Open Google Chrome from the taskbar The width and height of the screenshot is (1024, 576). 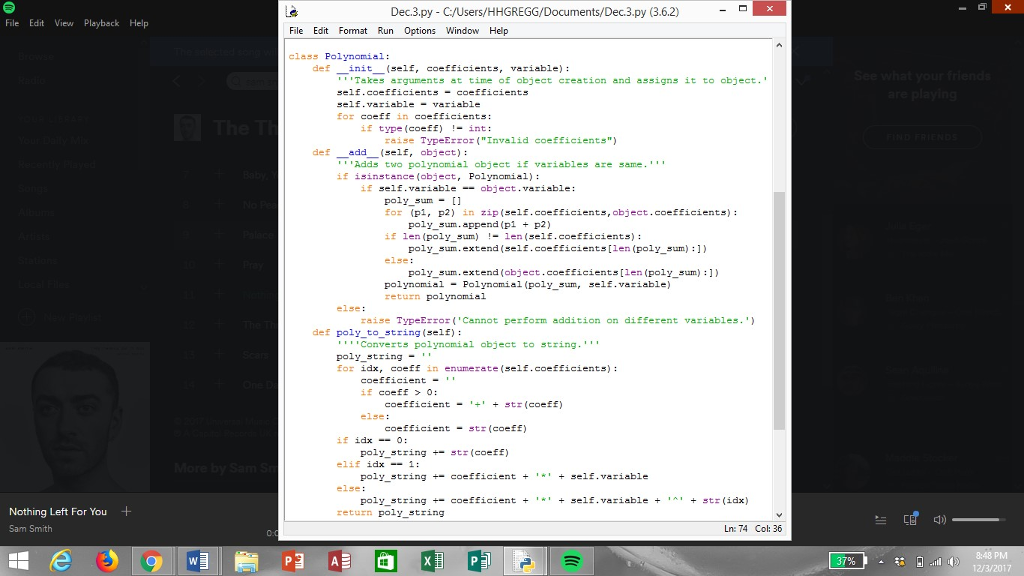[150, 560]
